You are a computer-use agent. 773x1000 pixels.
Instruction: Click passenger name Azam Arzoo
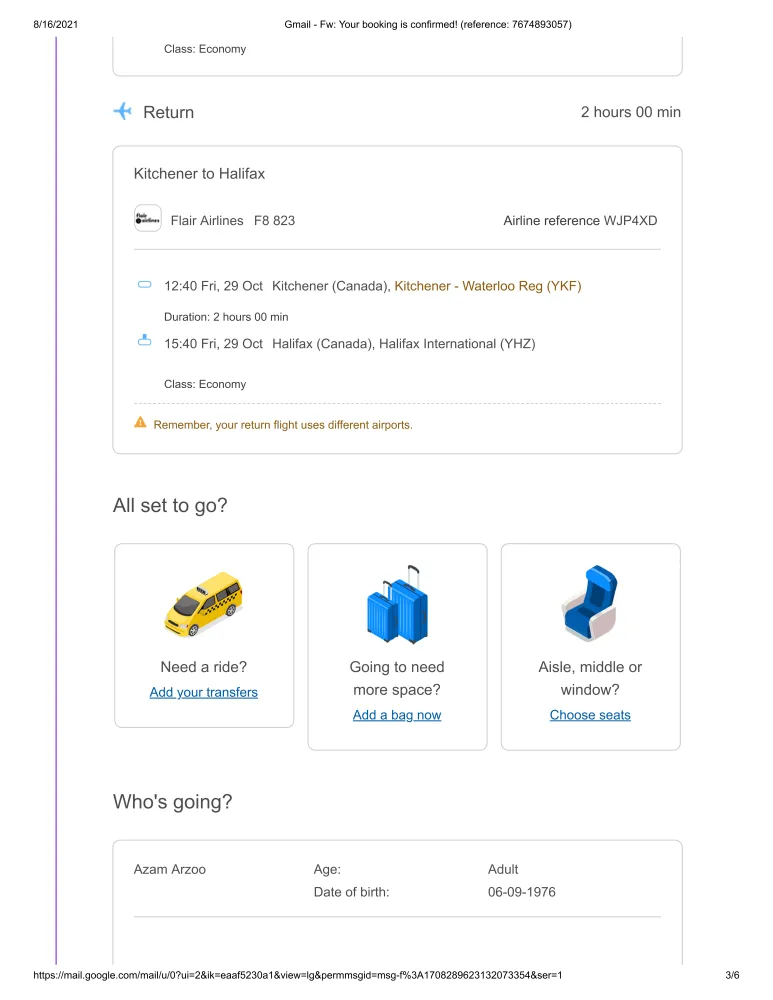(x=170, y=869)
